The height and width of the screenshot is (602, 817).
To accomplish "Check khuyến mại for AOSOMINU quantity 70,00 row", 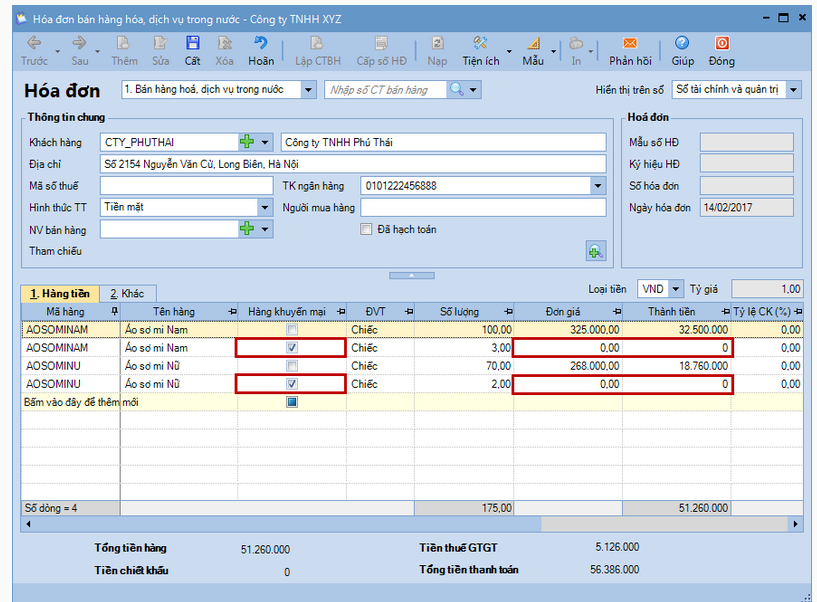I will click(292, 366).
